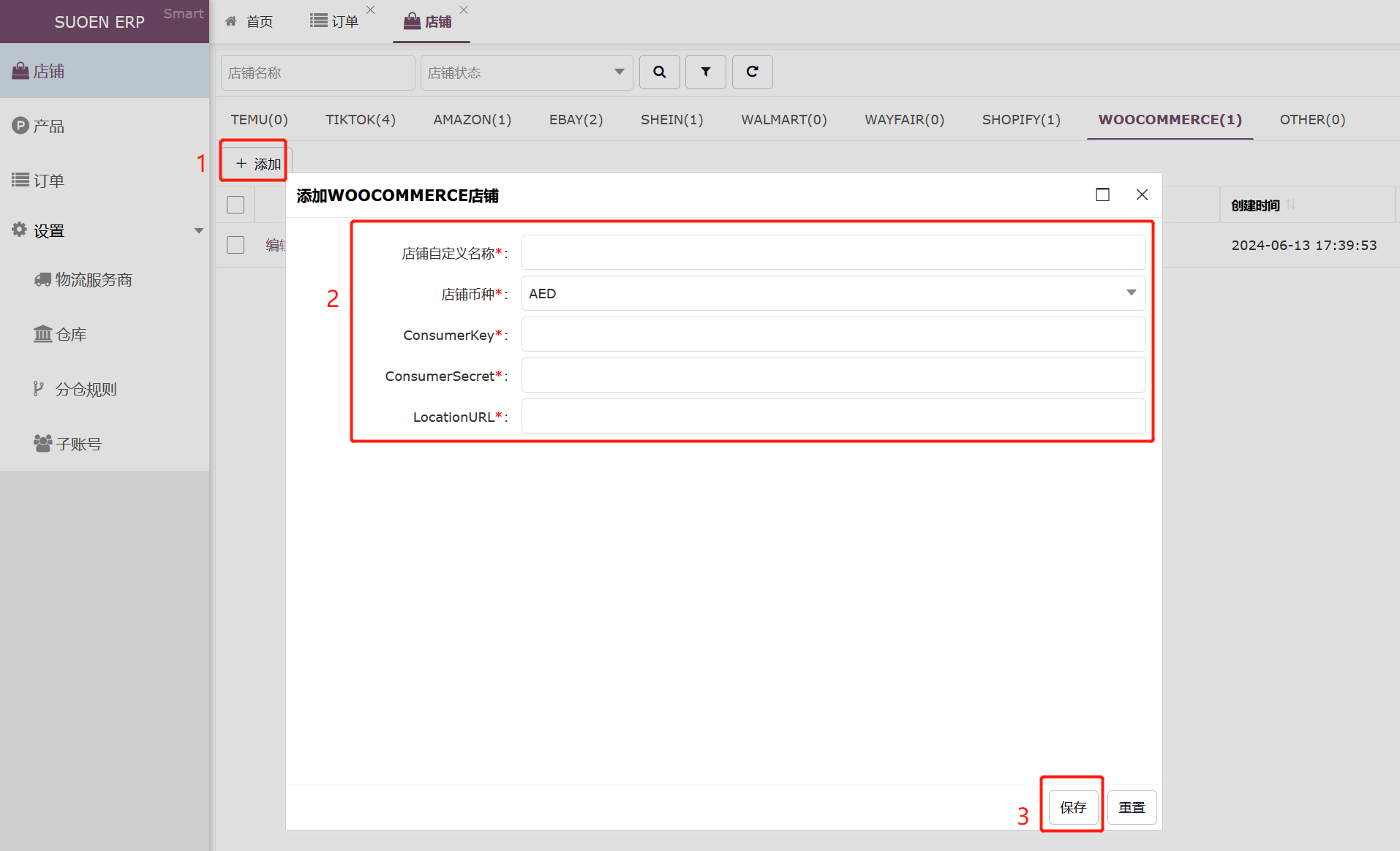
Task: Open 仓库 in the sidebar
Action: coord(105,334)
